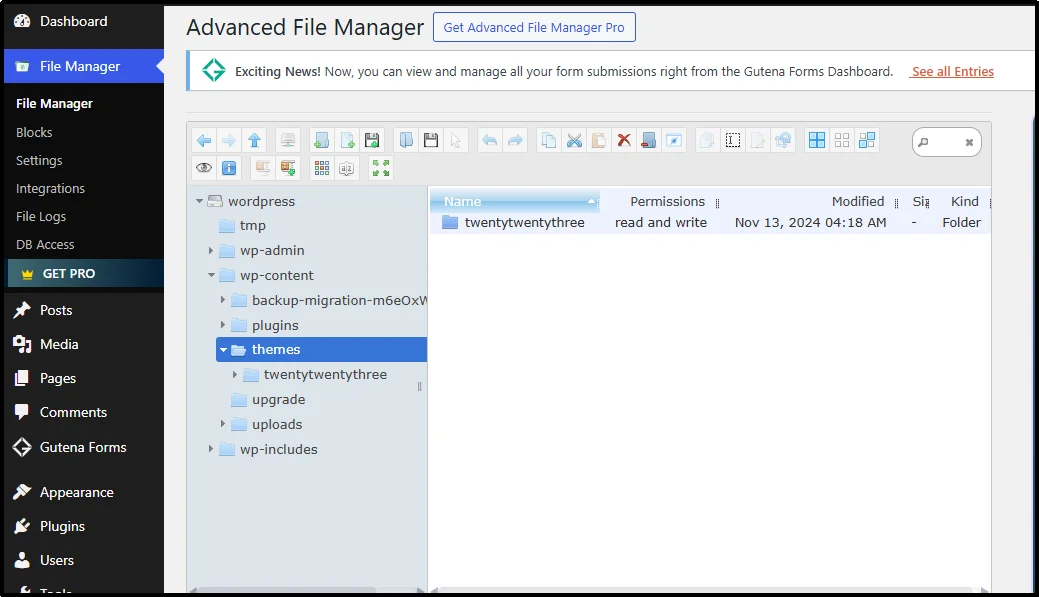Collapse the themes folder in the tree
The height and width of the screenshot is (597, 1039).
(x=223, y=349)
